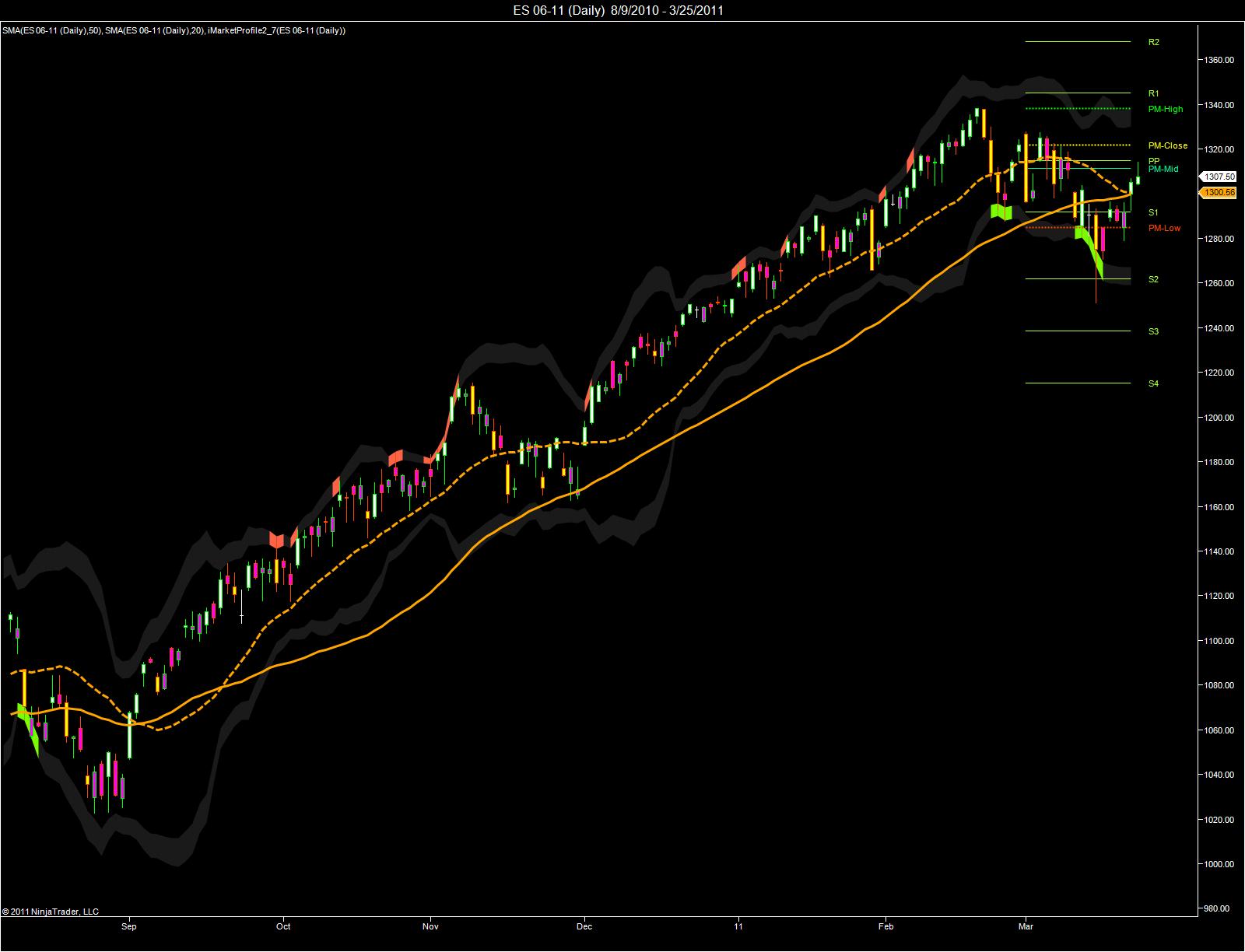Click the 1160.00 price axis label

pyautogui.click(x=1219, y=507)
